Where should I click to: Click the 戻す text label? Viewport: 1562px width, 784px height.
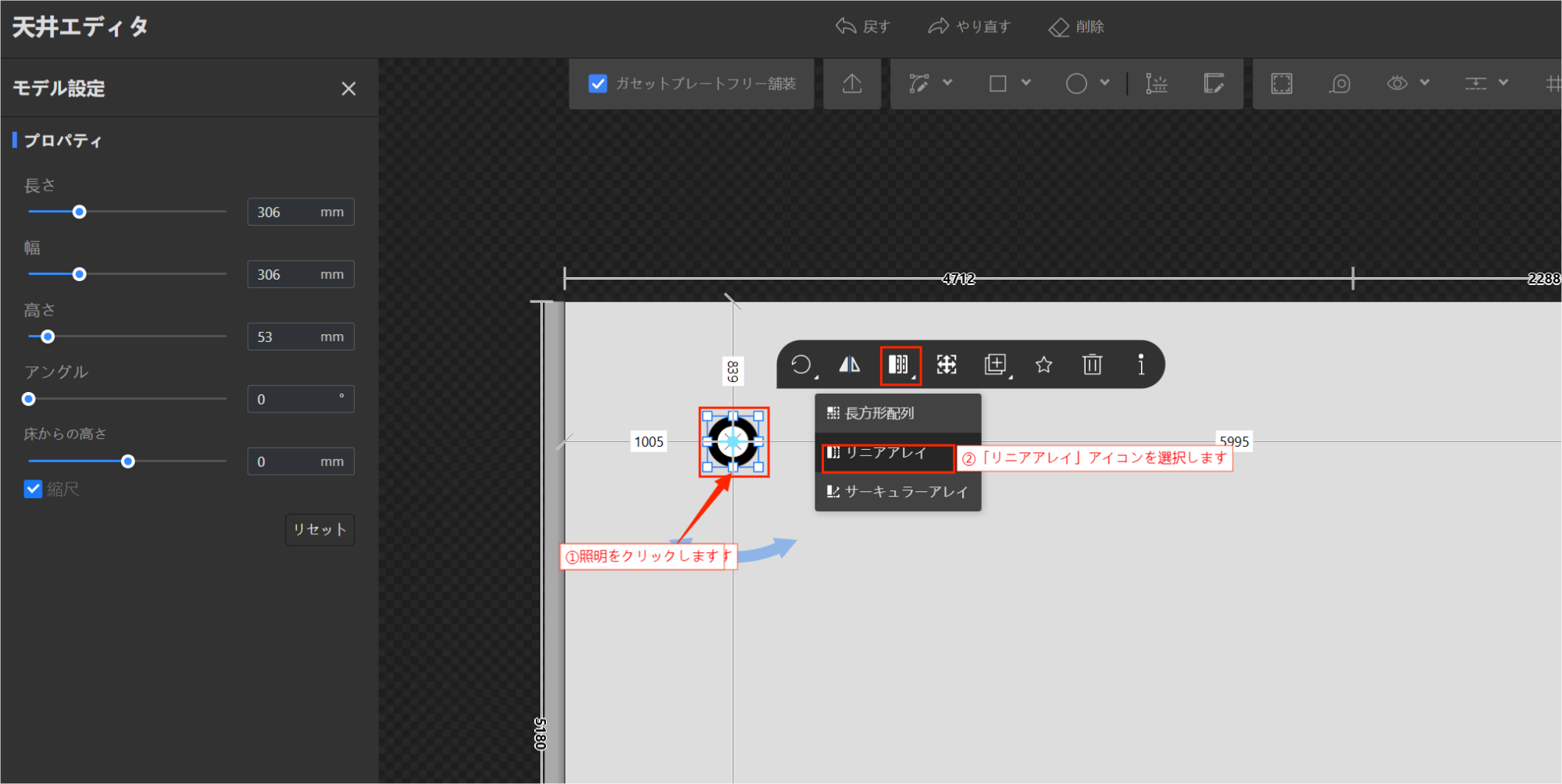click(x=876, y=27)
